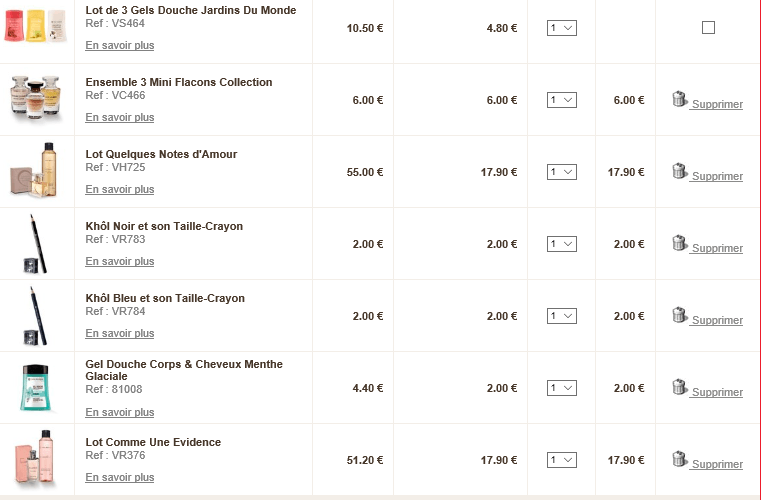Open 'En savoir plus' for Khôl Bleu

(x=120, y=333)
